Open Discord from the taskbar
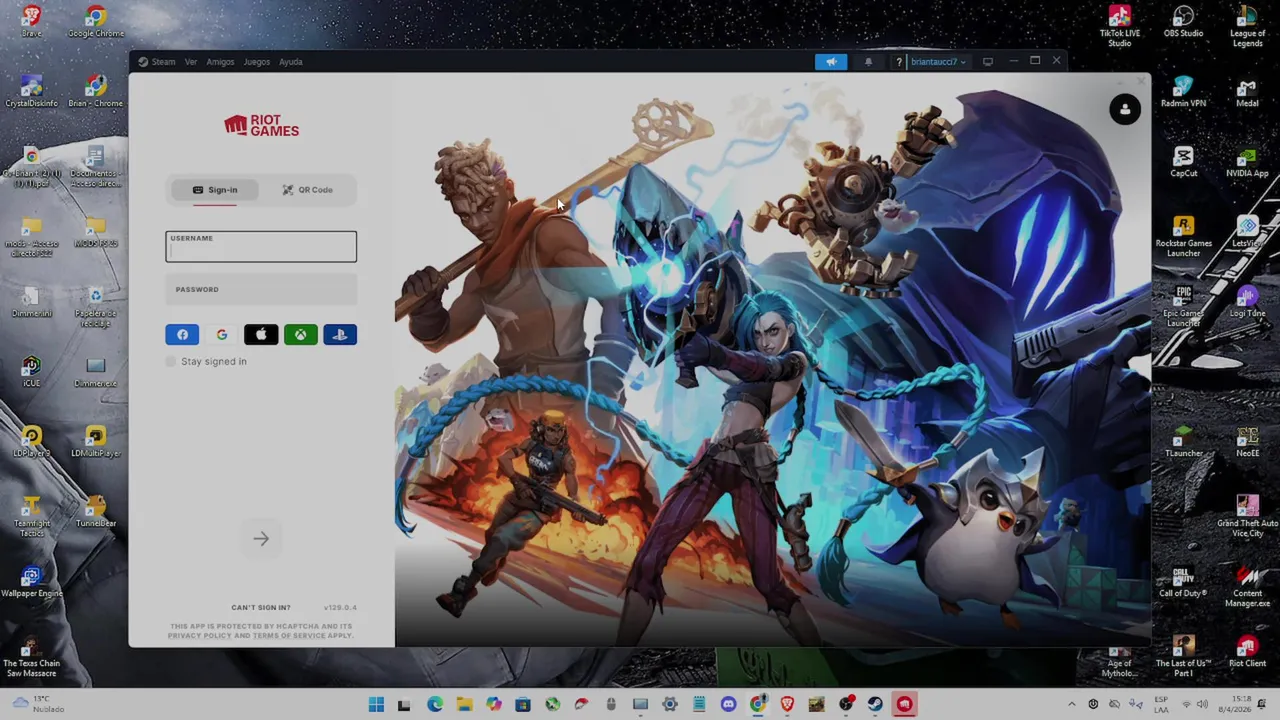Viewport: 1280px width, 720px height. pos(728,705)
